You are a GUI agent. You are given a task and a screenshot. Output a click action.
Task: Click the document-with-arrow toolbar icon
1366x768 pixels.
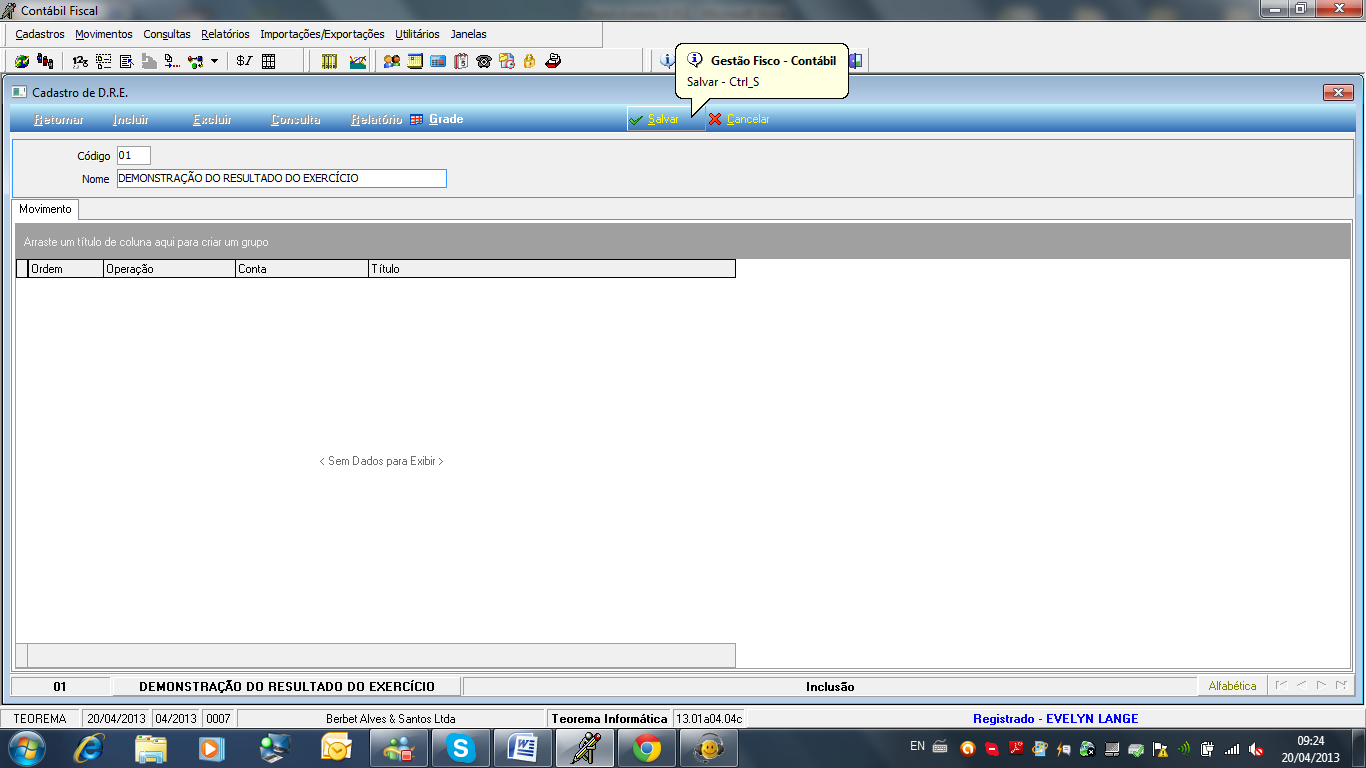click(126, 61)
